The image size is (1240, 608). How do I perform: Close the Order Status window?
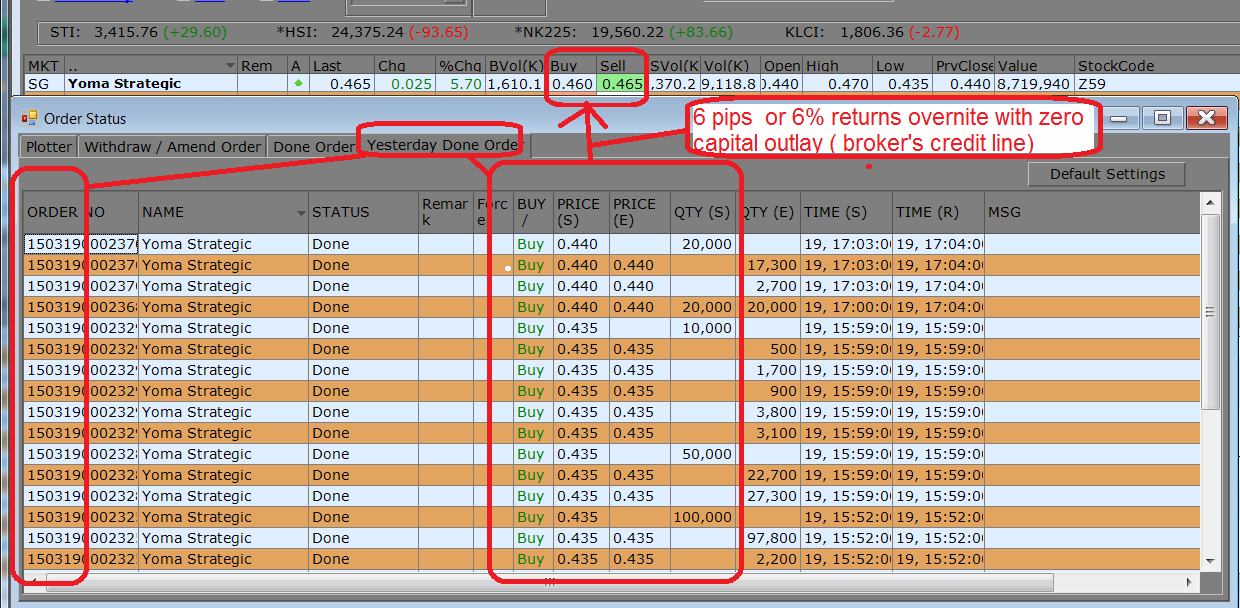(x=1206, y=118)
